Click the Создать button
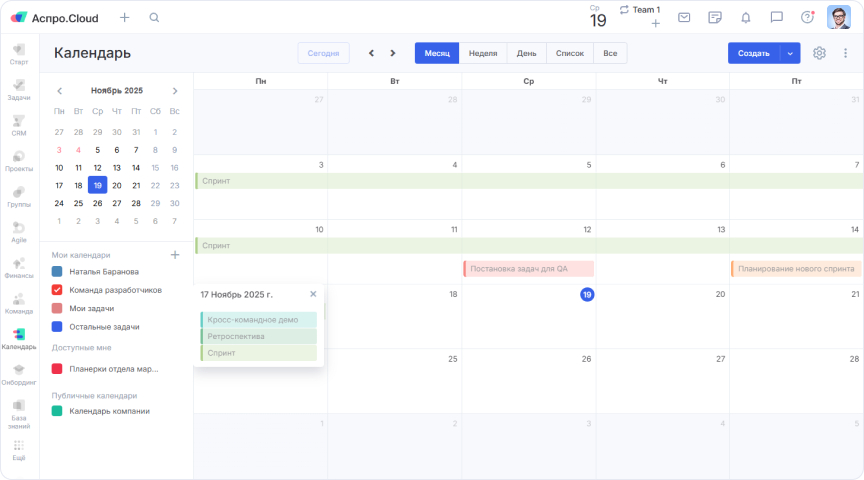This screenshot has width=864, height=480. (754, 53)
